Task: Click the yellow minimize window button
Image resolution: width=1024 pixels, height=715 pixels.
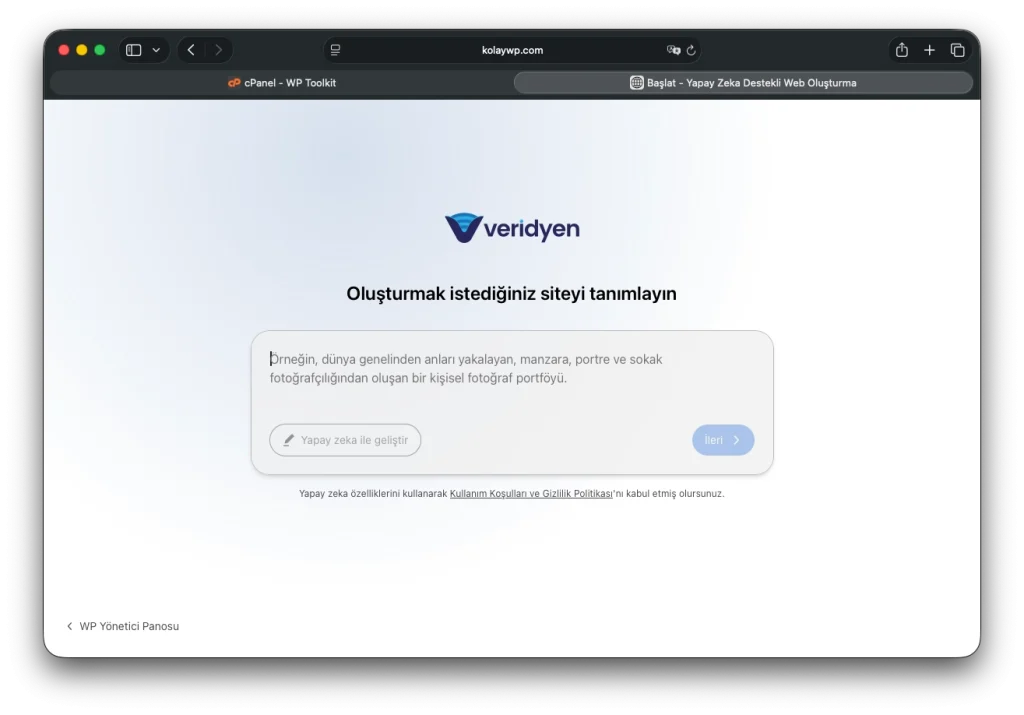Action: (82, 50)
